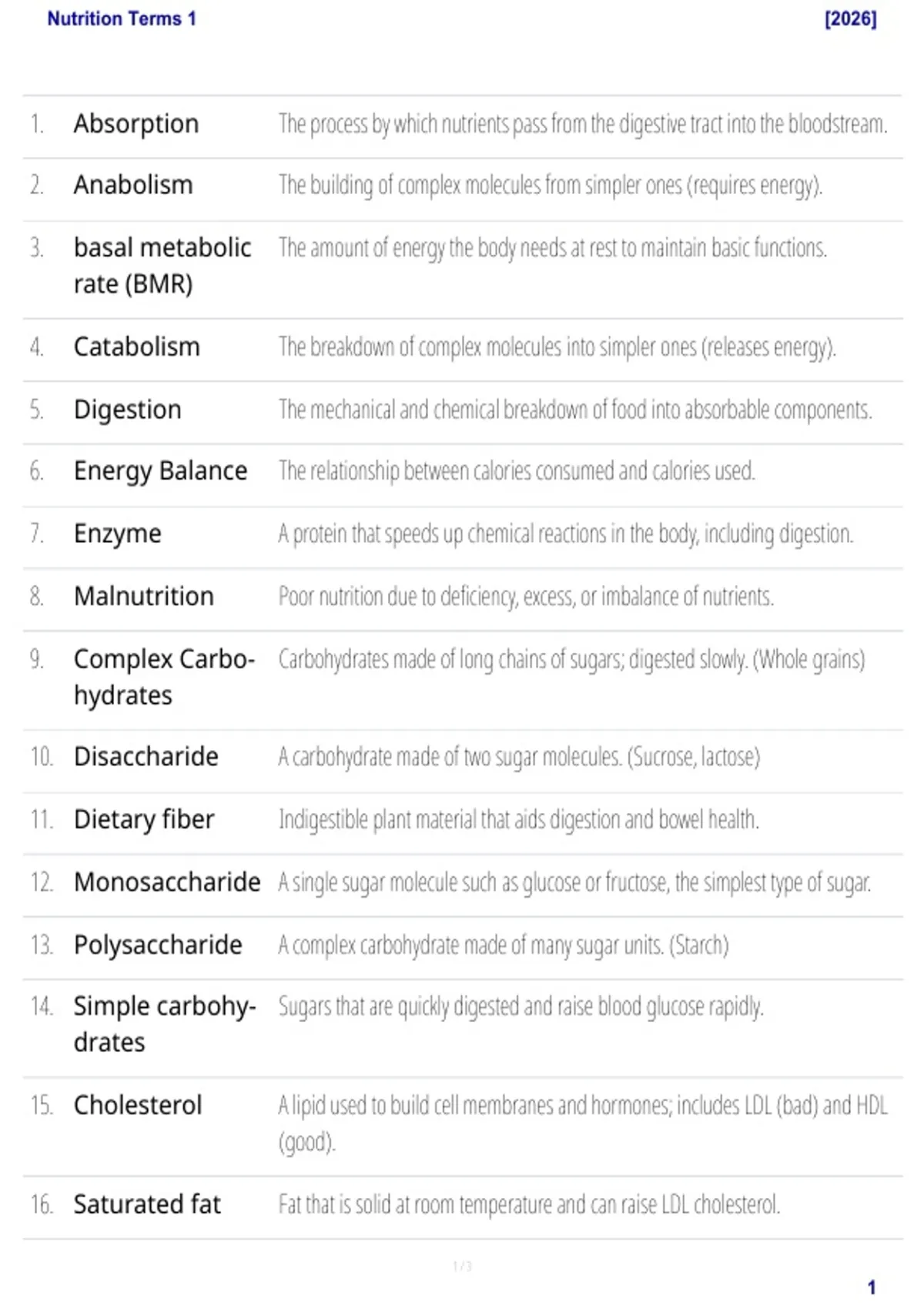Click the Digestion definition text
The height and width of the screenshot is (1309, 924).
[x=575, y=410]
